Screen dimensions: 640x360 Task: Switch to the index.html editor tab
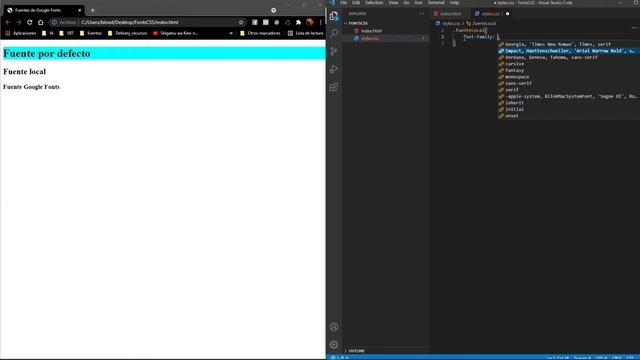coord(448,14)
